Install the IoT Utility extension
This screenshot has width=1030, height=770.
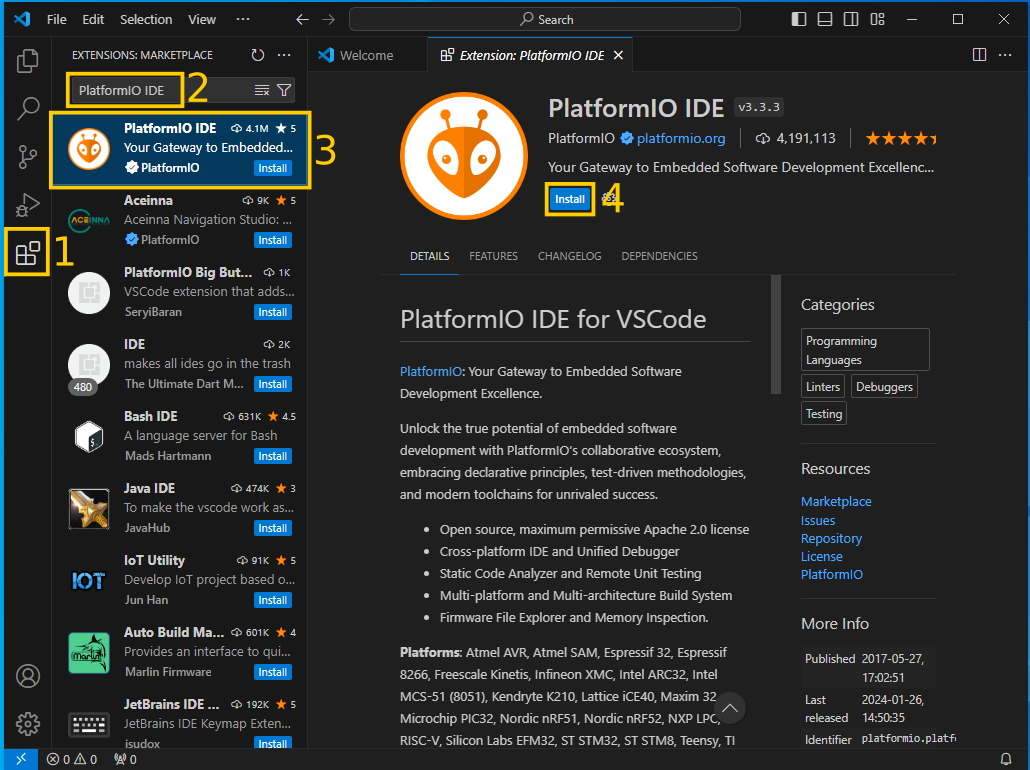pyautogui.click(x=272, y=600)
